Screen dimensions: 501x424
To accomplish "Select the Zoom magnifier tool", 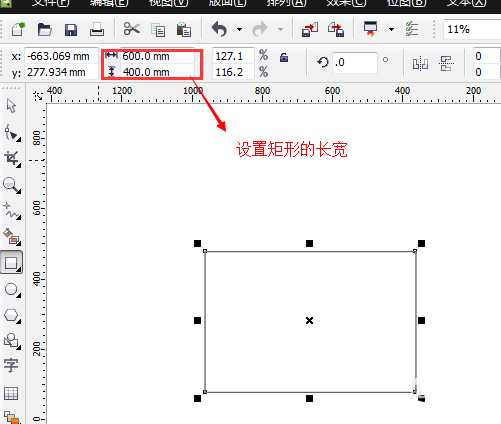I will tap(12, 185).
